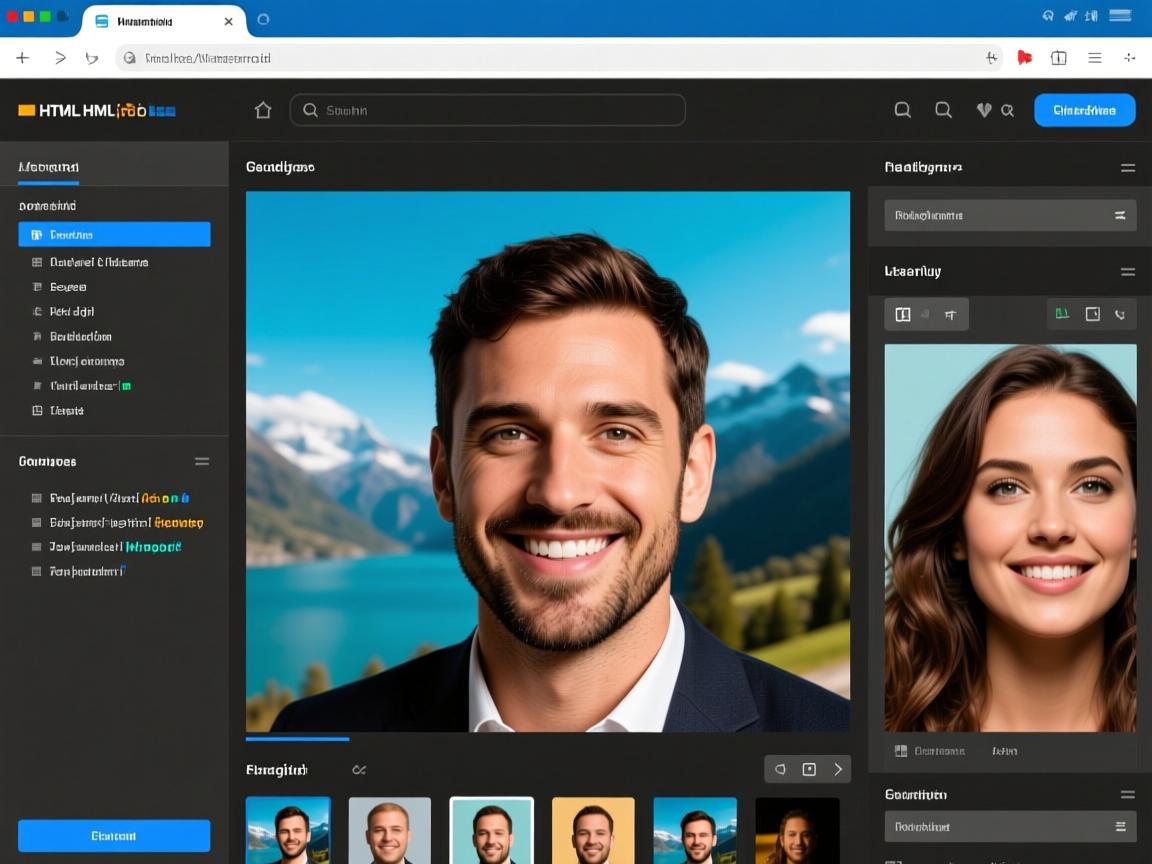The image size is (1152, 864).
Task: Open the dropdown field at top of right panel
Action: [1010, 215]
